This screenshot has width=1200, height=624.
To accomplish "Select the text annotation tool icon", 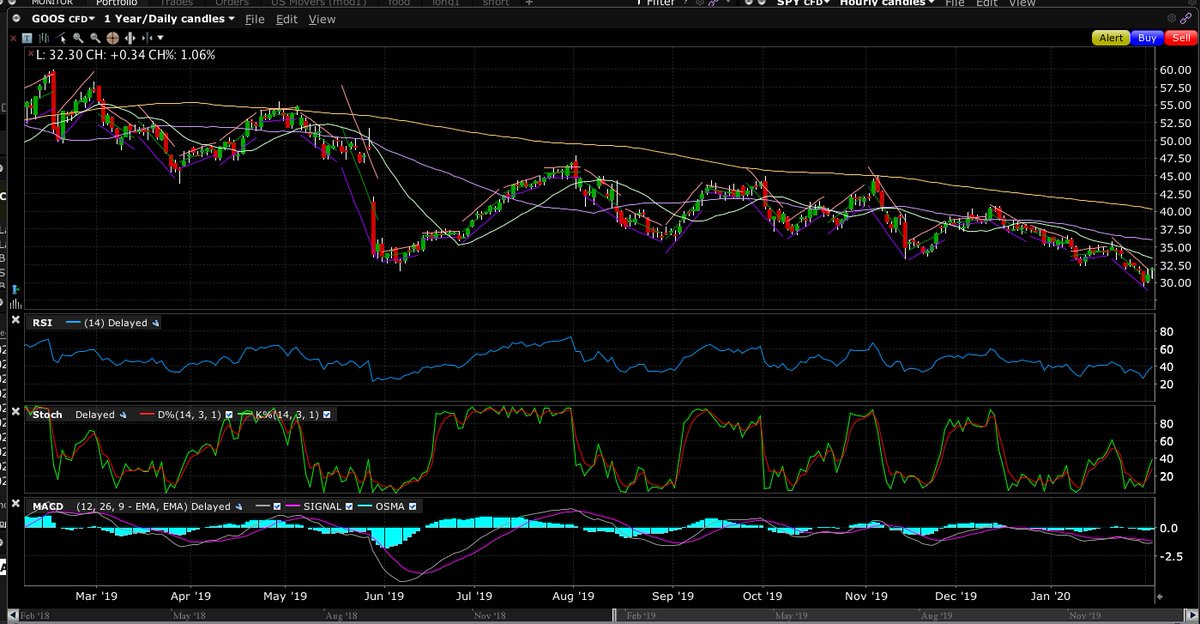I will (x=27, y=38).
